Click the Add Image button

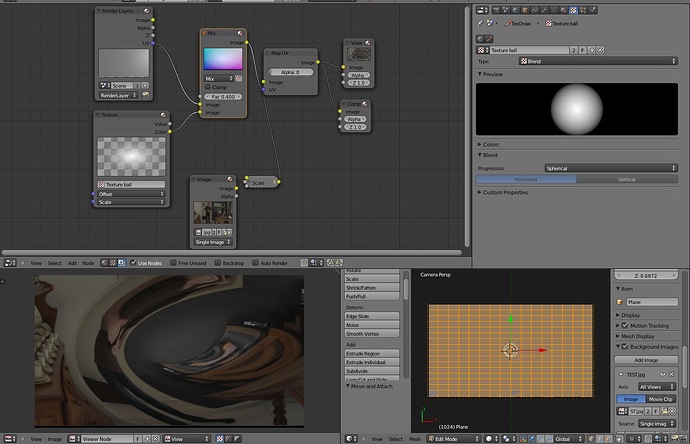[x=646, y=360]
